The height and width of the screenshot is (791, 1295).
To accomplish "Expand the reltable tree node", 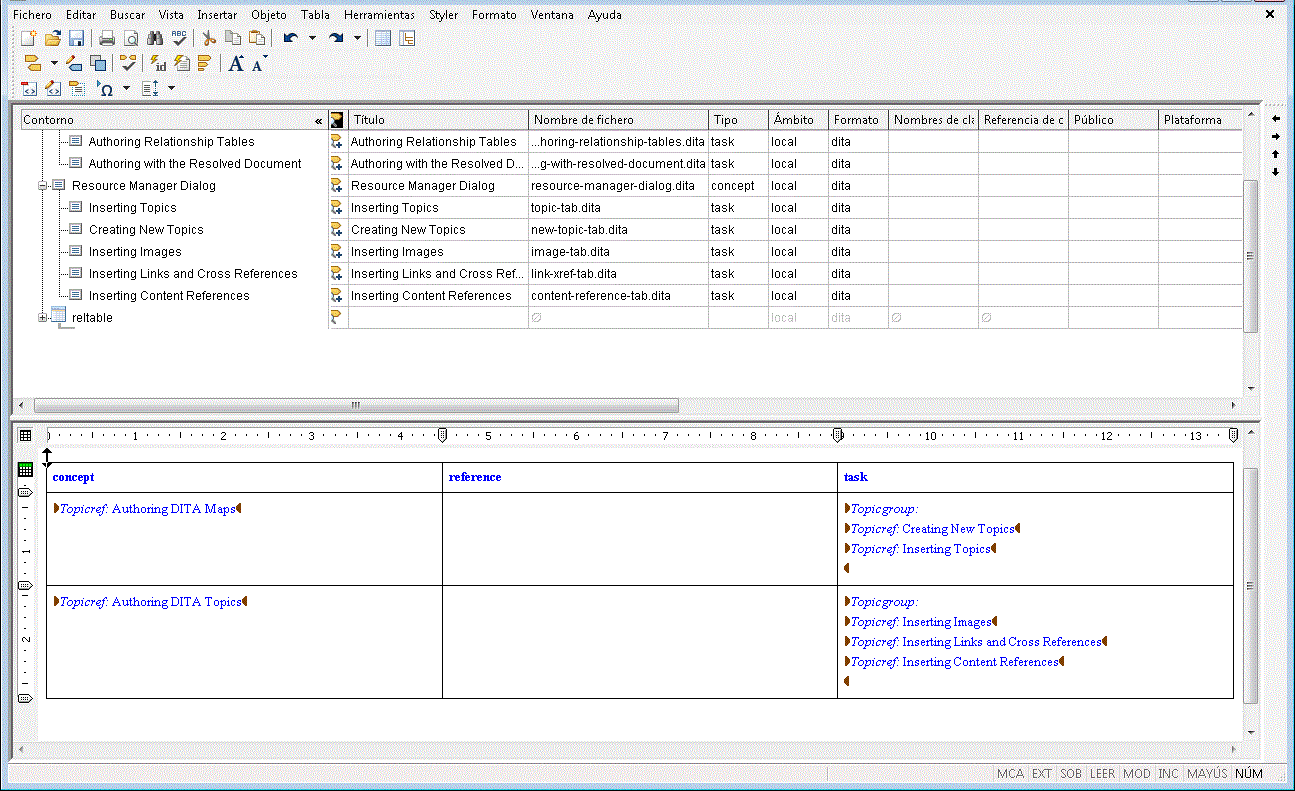I will [43, 318].
